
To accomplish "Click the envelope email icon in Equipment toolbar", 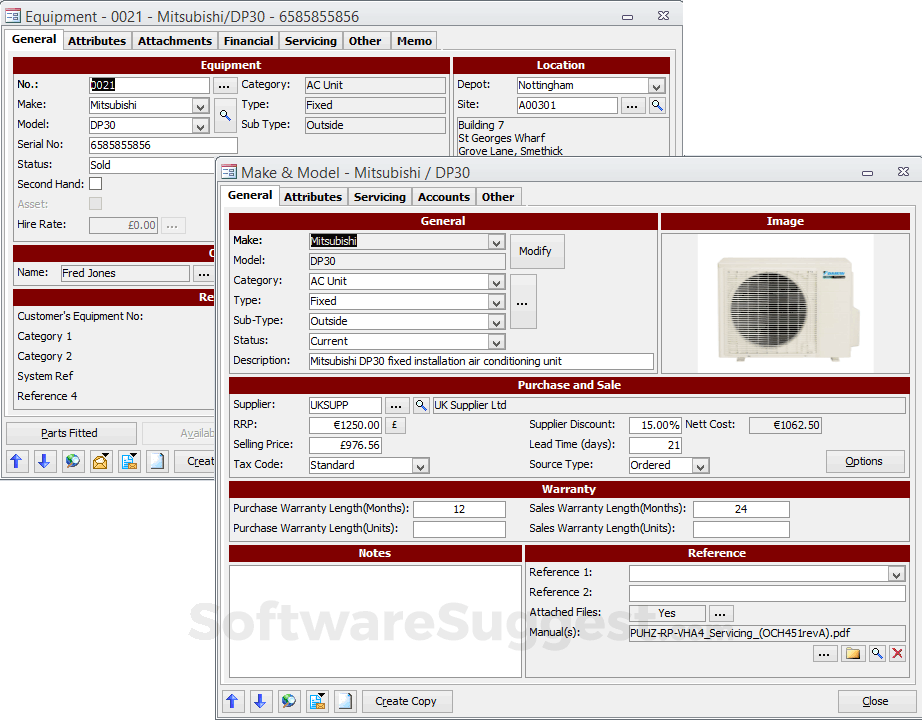I will [x=101, y=461].
